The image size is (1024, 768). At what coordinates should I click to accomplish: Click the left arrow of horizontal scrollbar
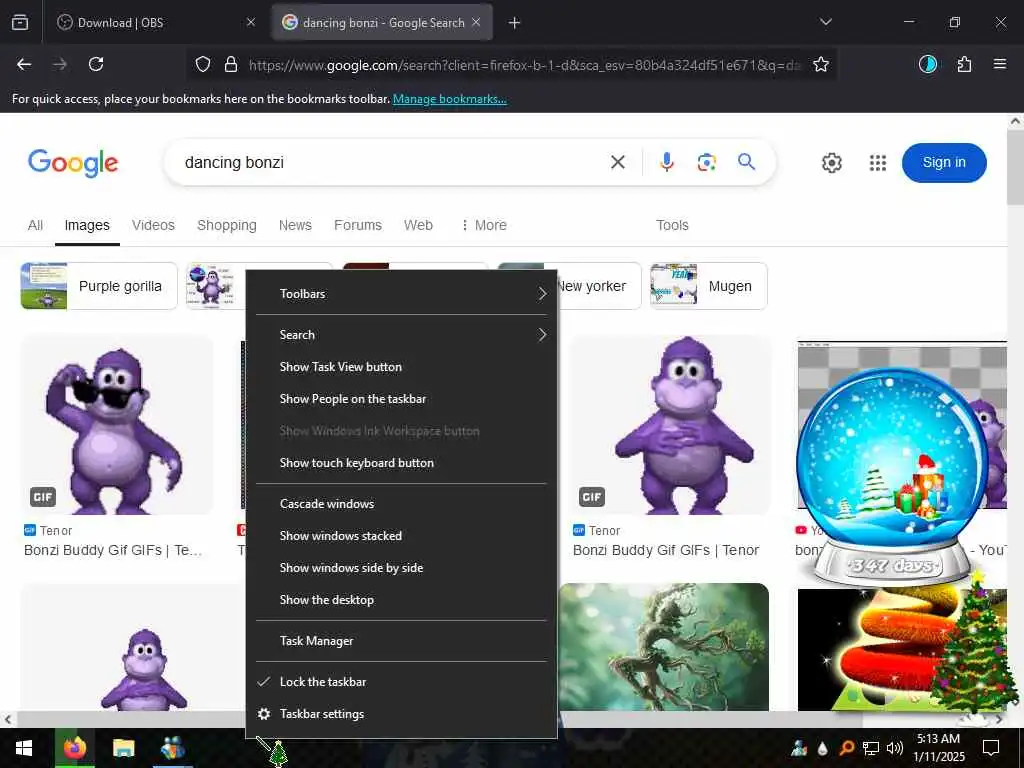(7, 720)
